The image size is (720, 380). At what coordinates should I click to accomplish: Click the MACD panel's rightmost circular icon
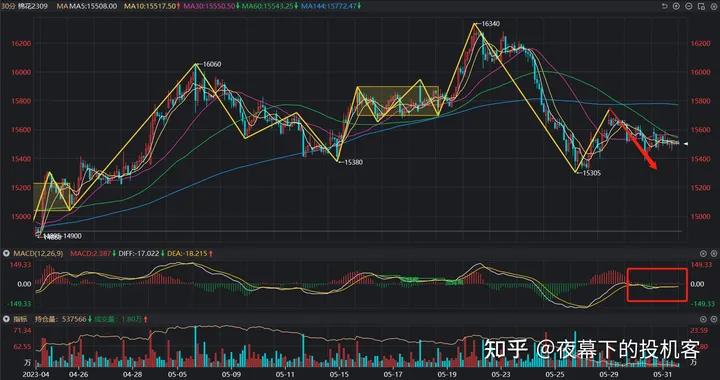[713, 253]
